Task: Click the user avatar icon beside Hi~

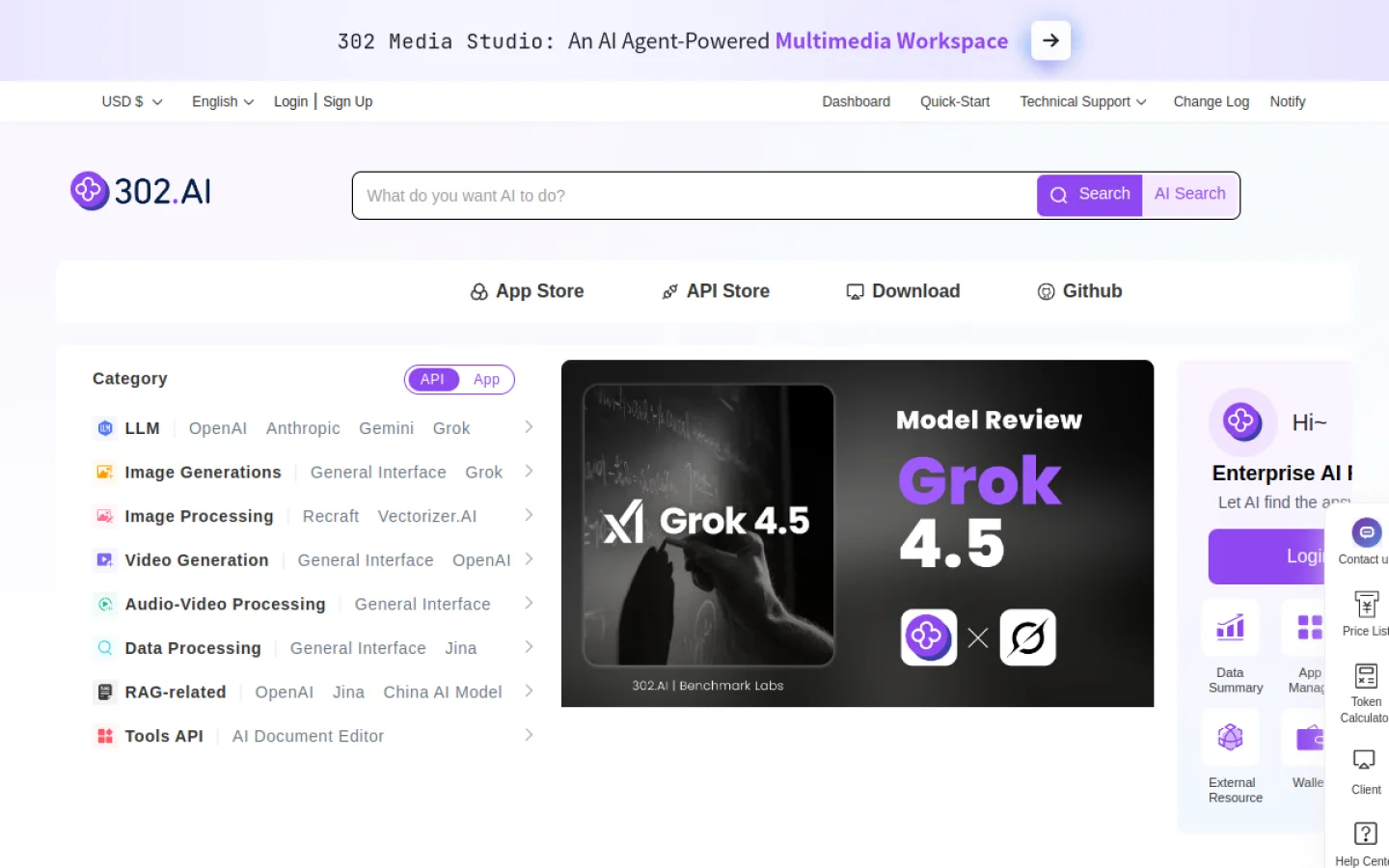Action: pos(1242,422)
